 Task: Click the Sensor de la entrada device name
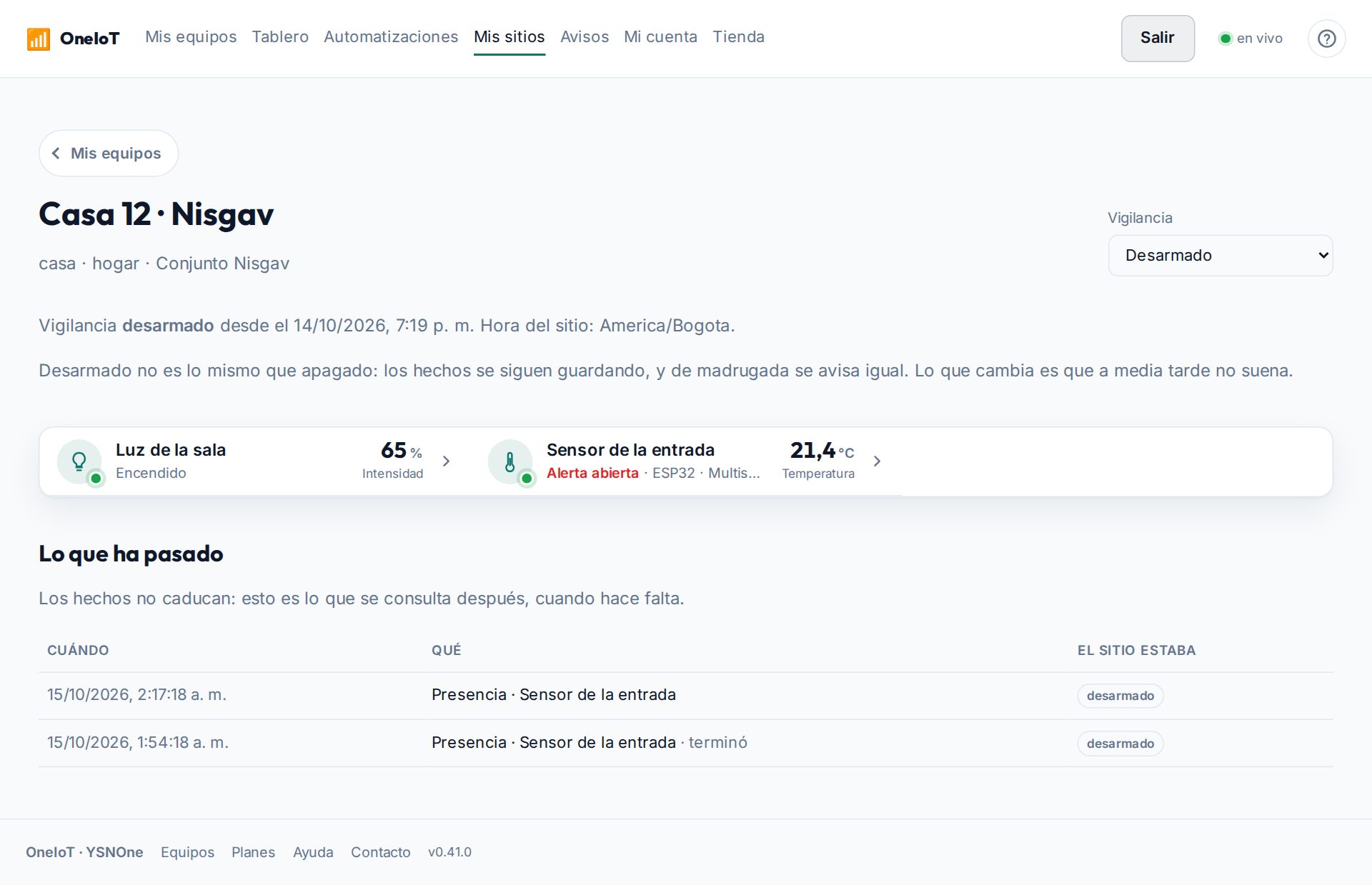pyautogui.click(x=630, y=450)
